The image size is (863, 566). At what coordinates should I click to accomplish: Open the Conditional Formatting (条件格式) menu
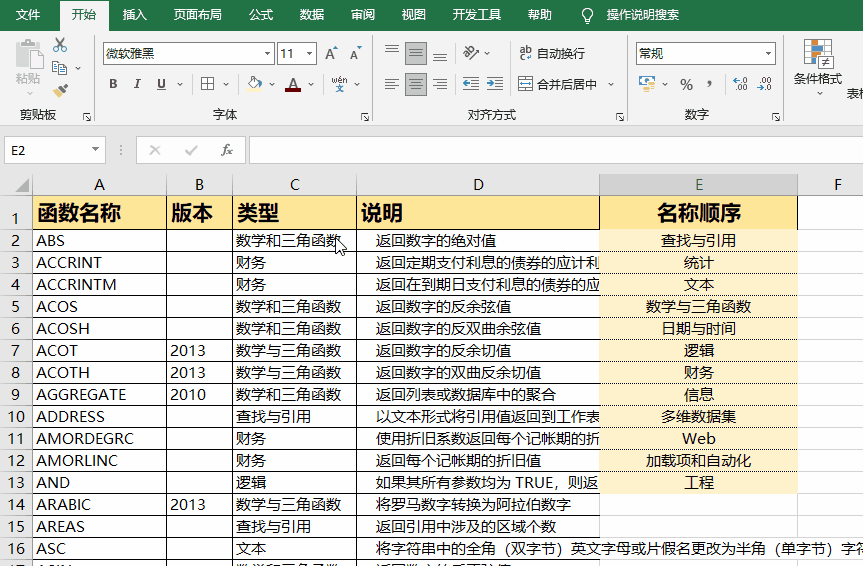[818, 66]
